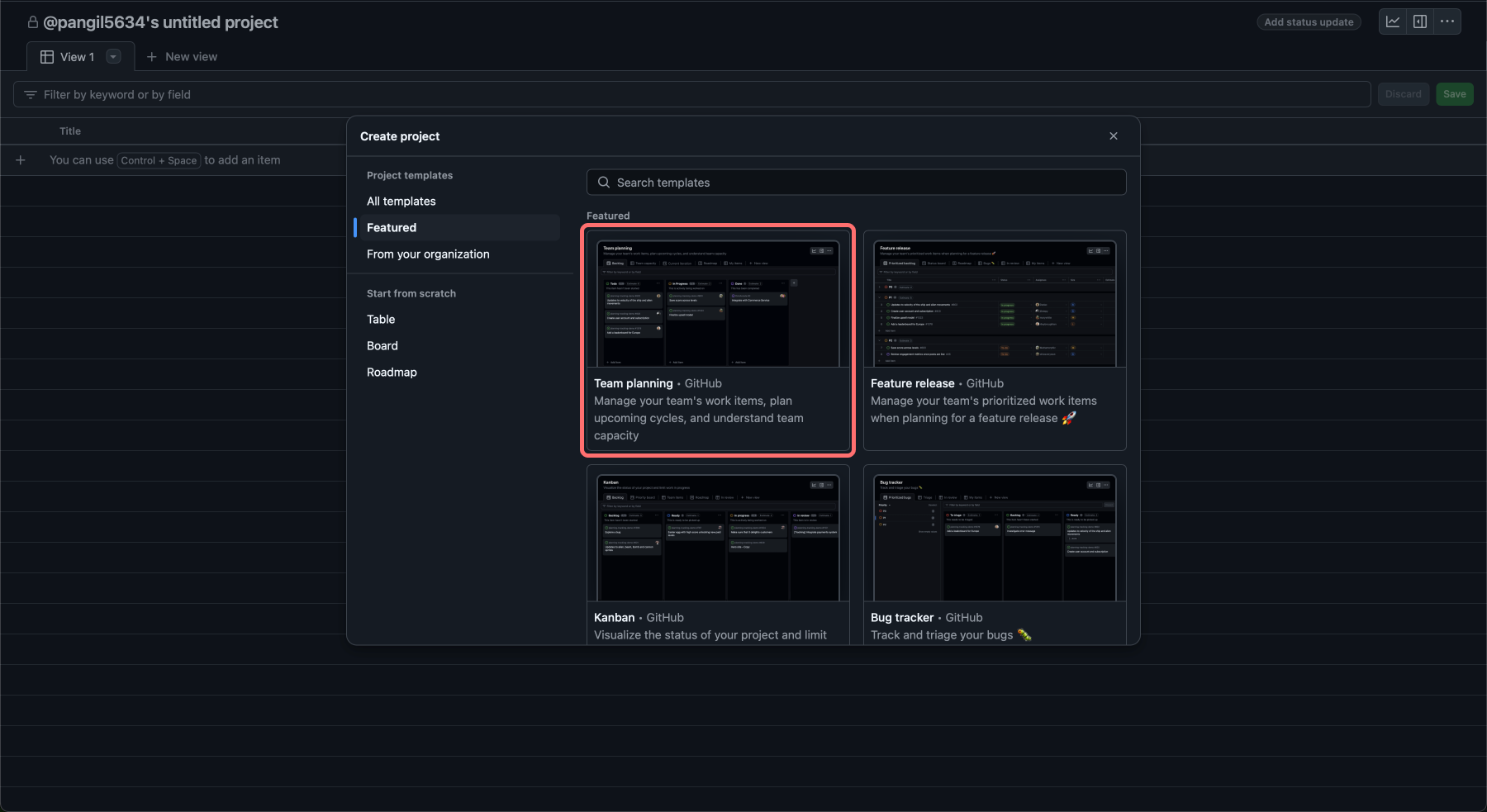Screen dimensions: 1487x812
Task: Open the project details side panel icon
Action: [x=1420, y=21]
